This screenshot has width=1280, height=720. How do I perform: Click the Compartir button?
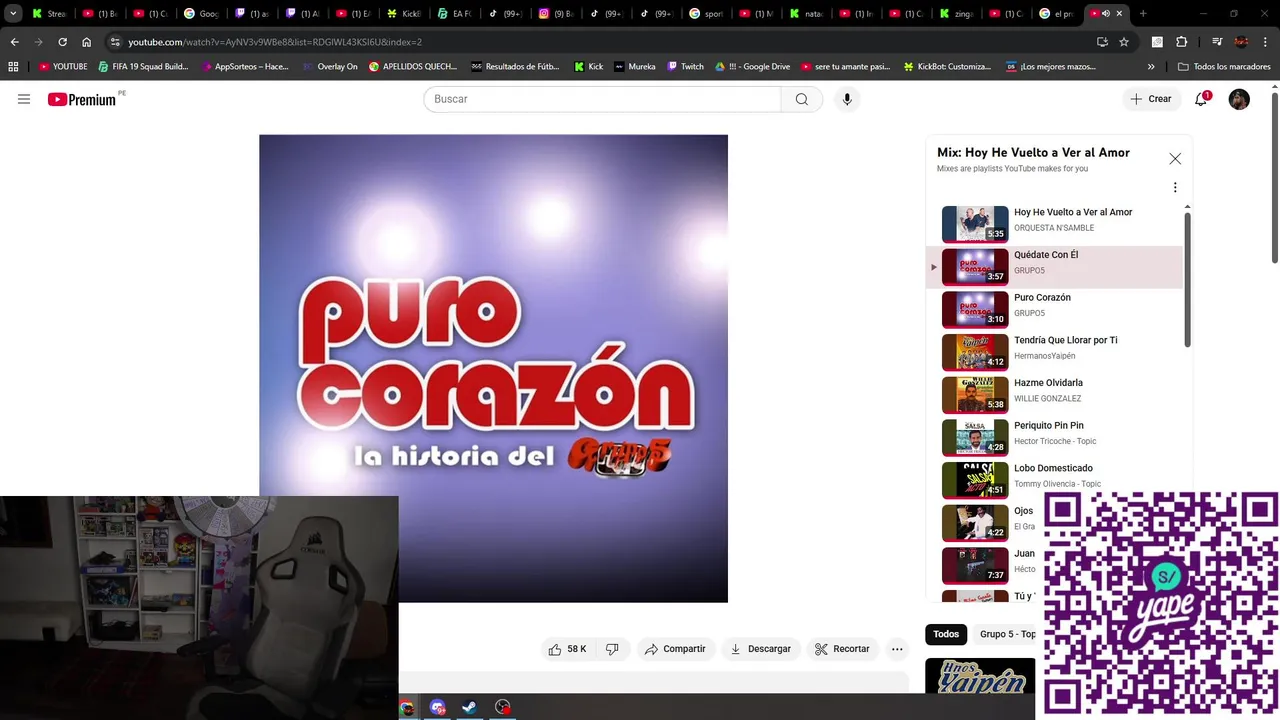pyautogui.click(x=675, y=649)
